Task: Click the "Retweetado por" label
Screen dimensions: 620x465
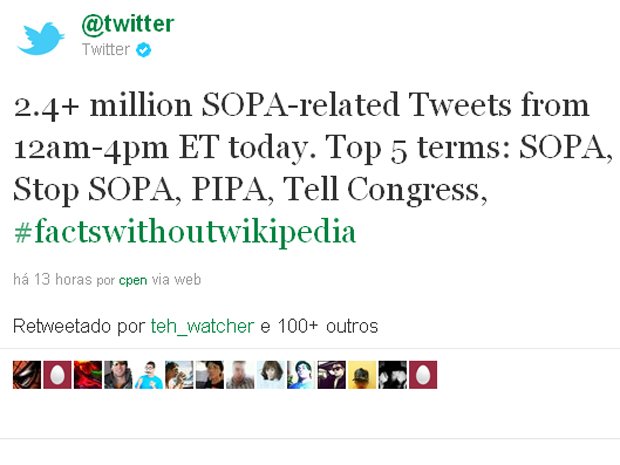Action: pos(78,326)
